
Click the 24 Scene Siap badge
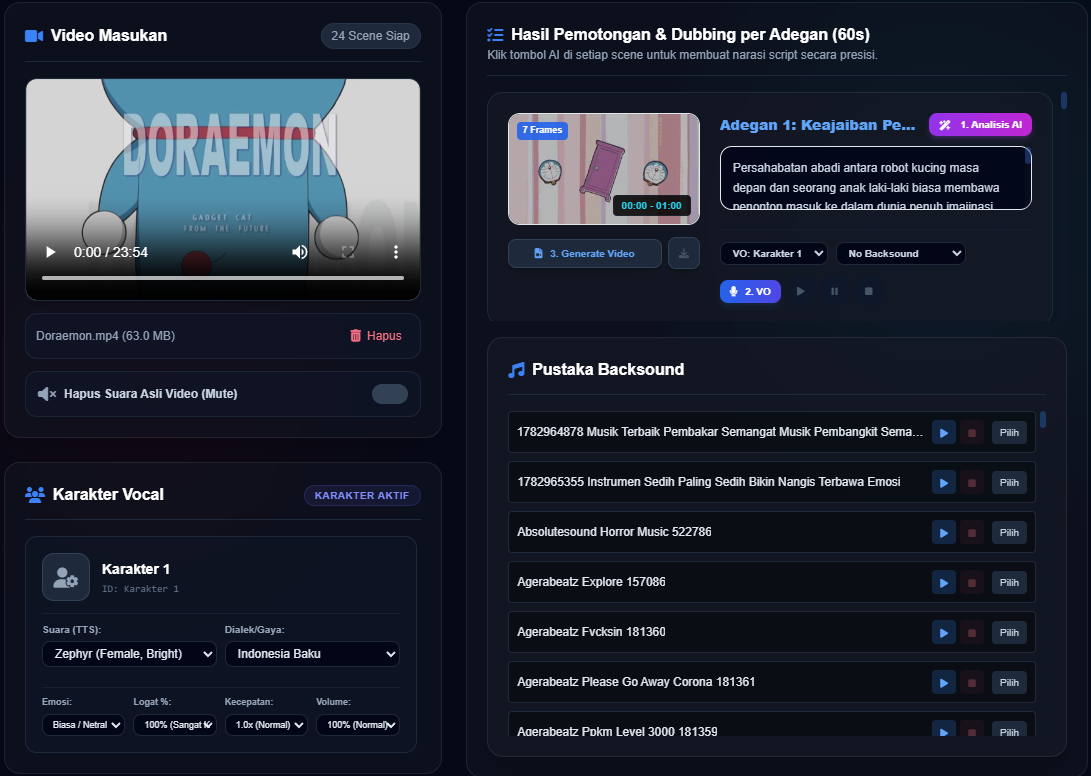[370, 35]
